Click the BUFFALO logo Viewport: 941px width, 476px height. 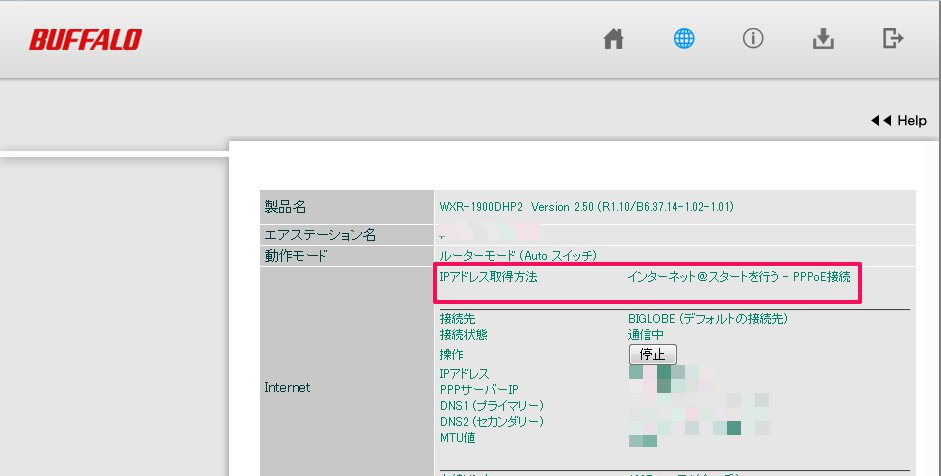(x=85, y=40)
